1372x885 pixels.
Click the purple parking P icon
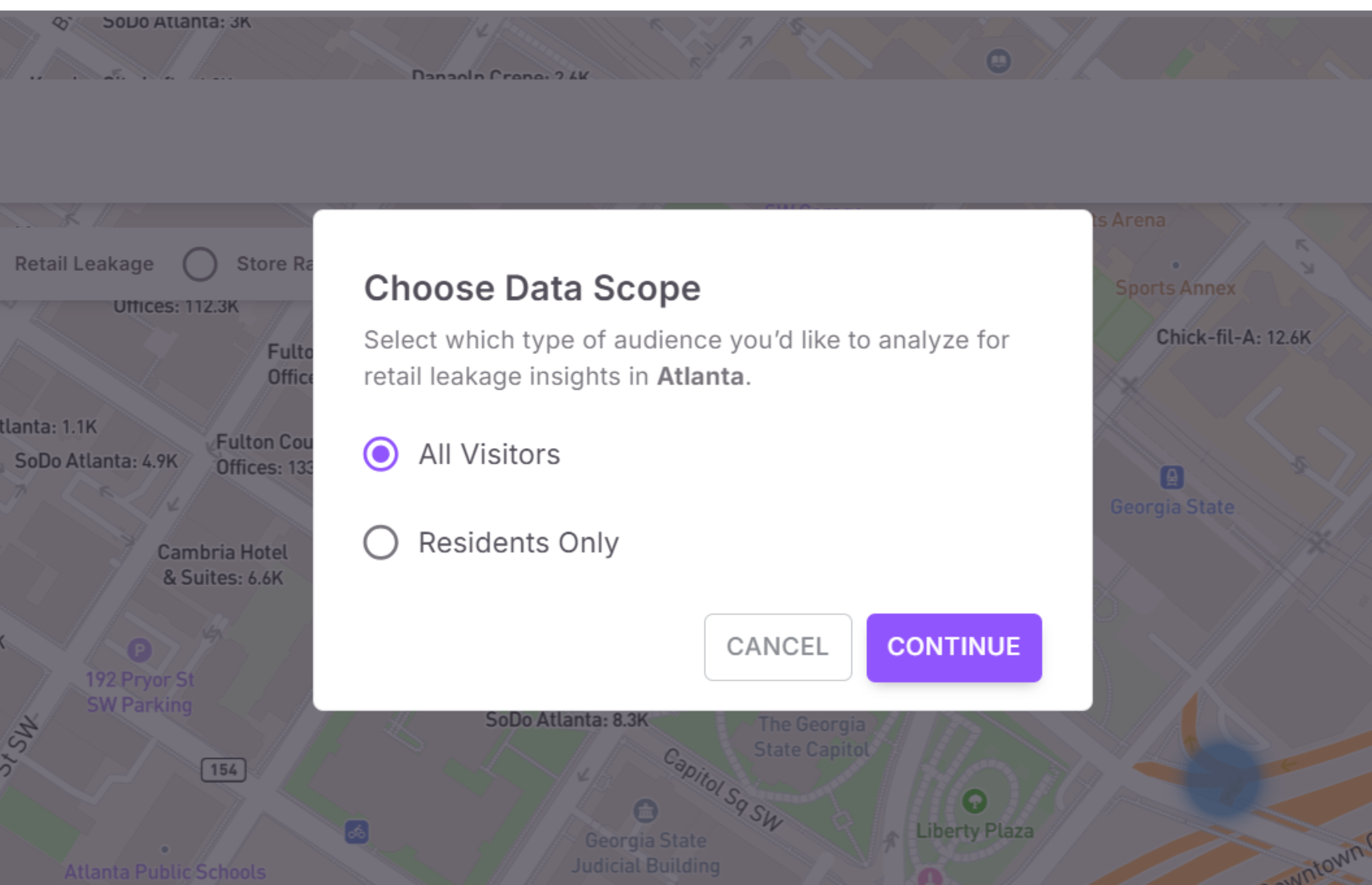pos(139,651)
